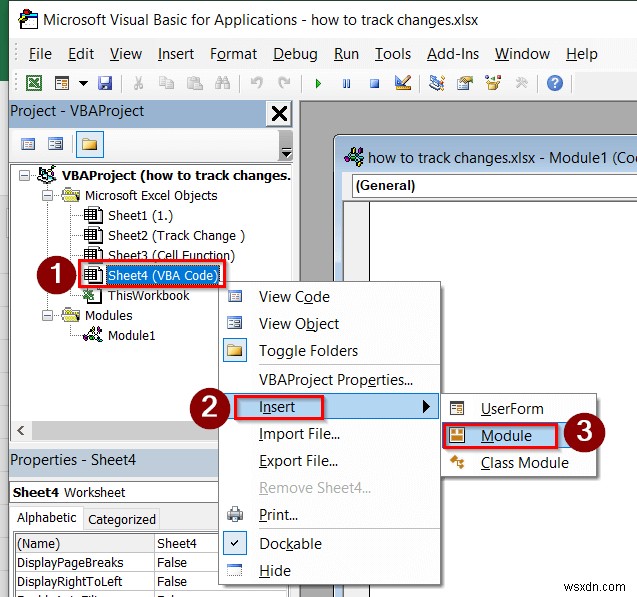Viewport: 637px width, 597px height.
Task: Select Sheet1 (1.) in project tree
Action: [140, 216]
